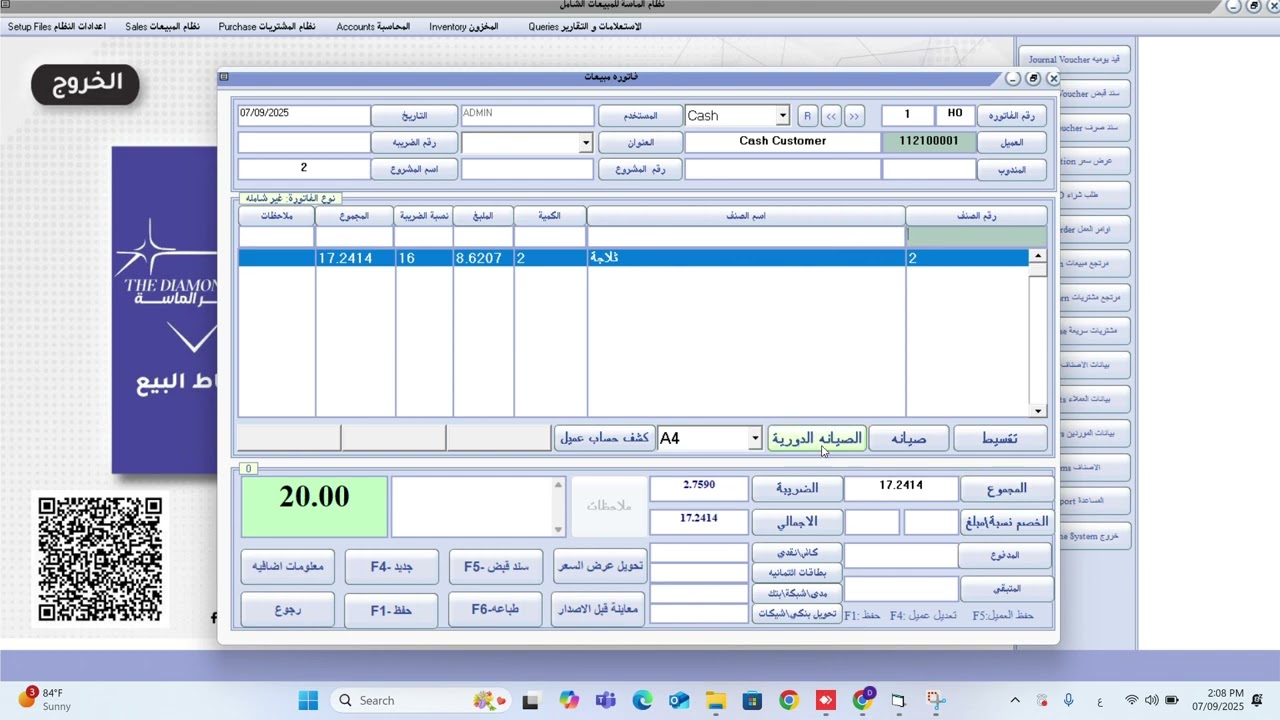Open the Queries الاستعلامات و التقارير menu
This screenshot has width=1280, height=720.
point(585,27)
